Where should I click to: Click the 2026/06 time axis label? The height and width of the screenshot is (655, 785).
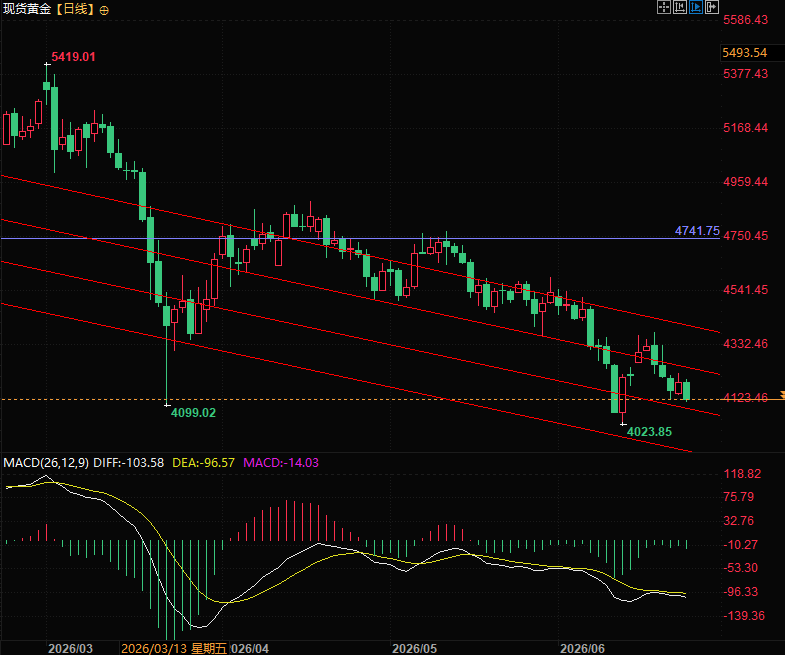(x=582, y=648)
